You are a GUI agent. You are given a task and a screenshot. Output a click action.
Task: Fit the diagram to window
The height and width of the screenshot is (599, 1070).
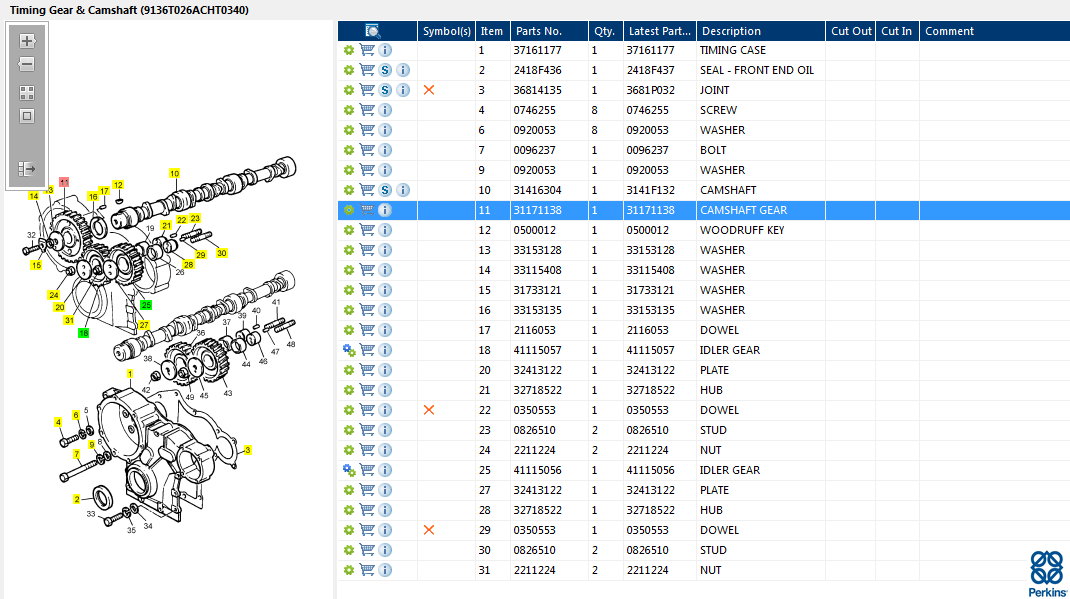tap(27, 116)
